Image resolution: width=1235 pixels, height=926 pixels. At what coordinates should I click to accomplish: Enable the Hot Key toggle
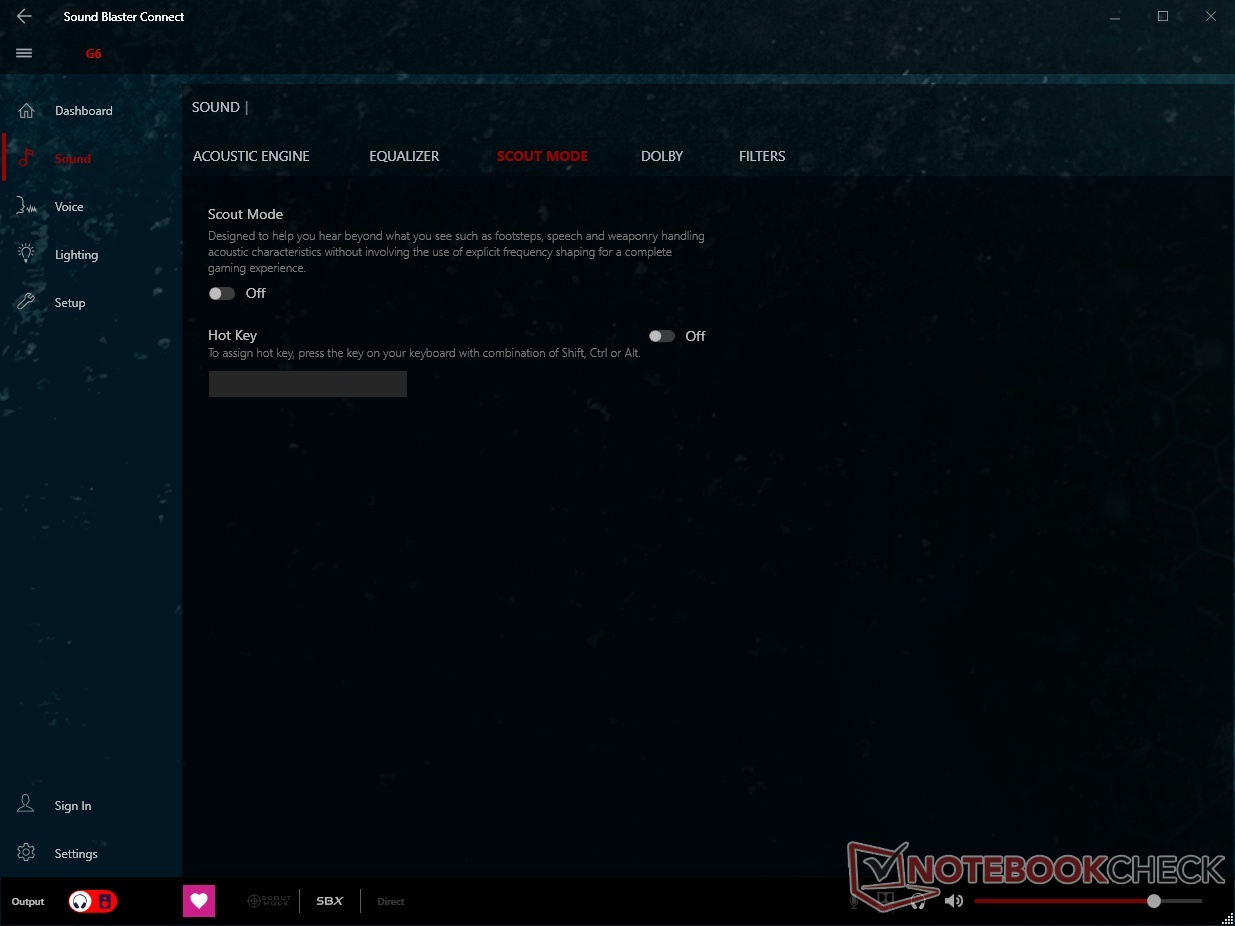click(661, 336)
